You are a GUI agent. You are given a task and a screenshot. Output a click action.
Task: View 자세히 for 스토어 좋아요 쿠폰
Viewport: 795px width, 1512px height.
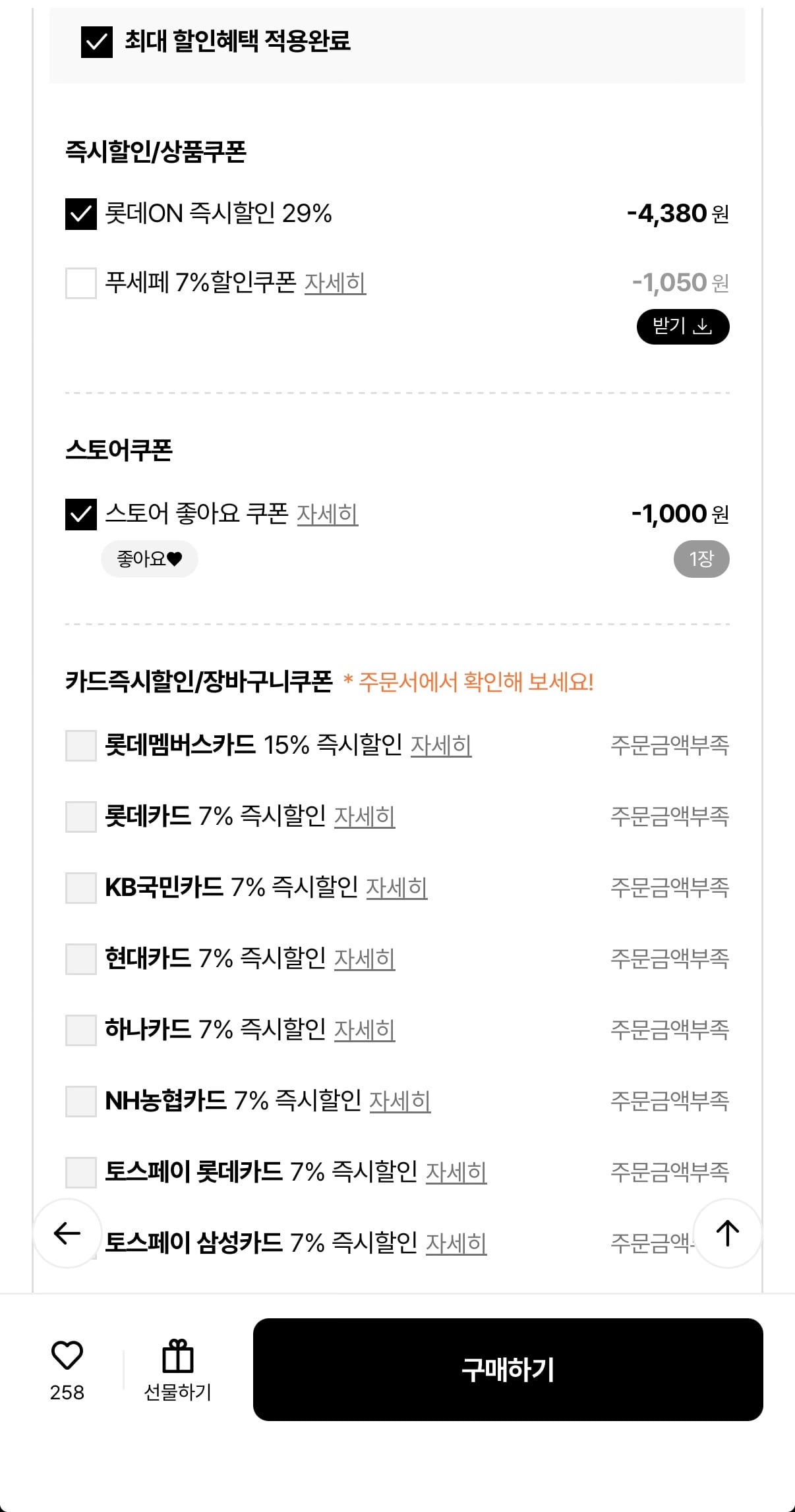[x=327, y=517]
